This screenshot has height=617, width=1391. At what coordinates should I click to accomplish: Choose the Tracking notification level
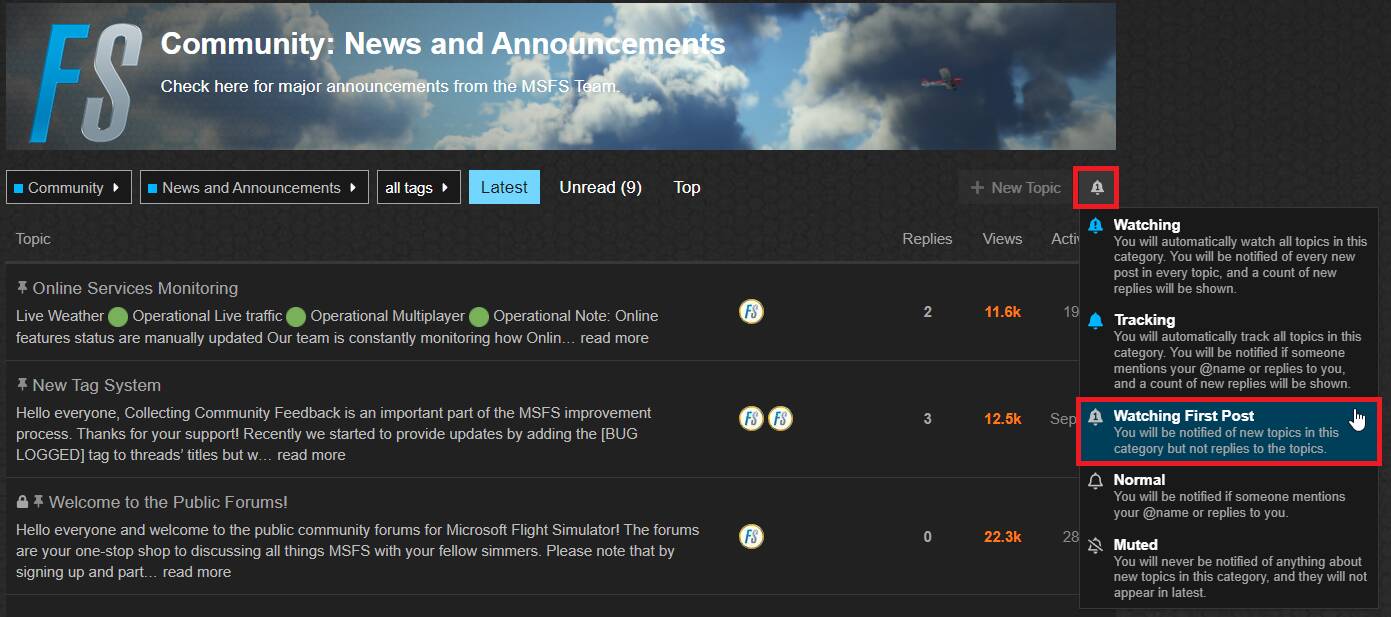[x=1229, y=351]
